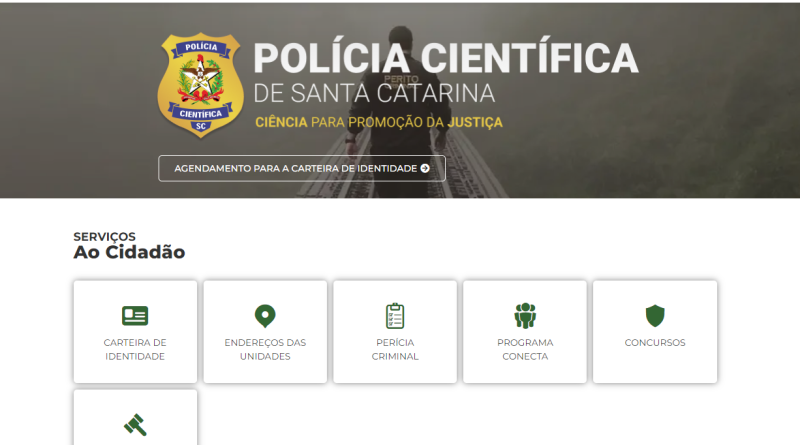Click the people group icon
Screen dimensions: 800x445
click(525, 316)
